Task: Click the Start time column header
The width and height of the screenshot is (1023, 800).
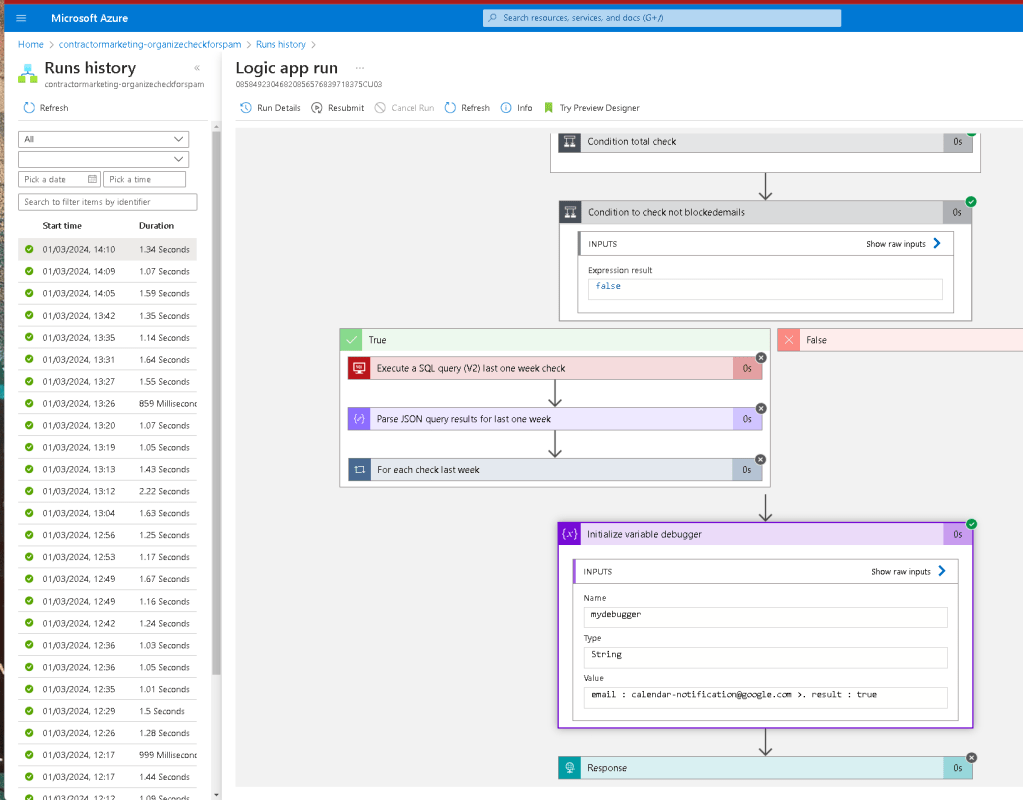Action: tap(62, 226)
